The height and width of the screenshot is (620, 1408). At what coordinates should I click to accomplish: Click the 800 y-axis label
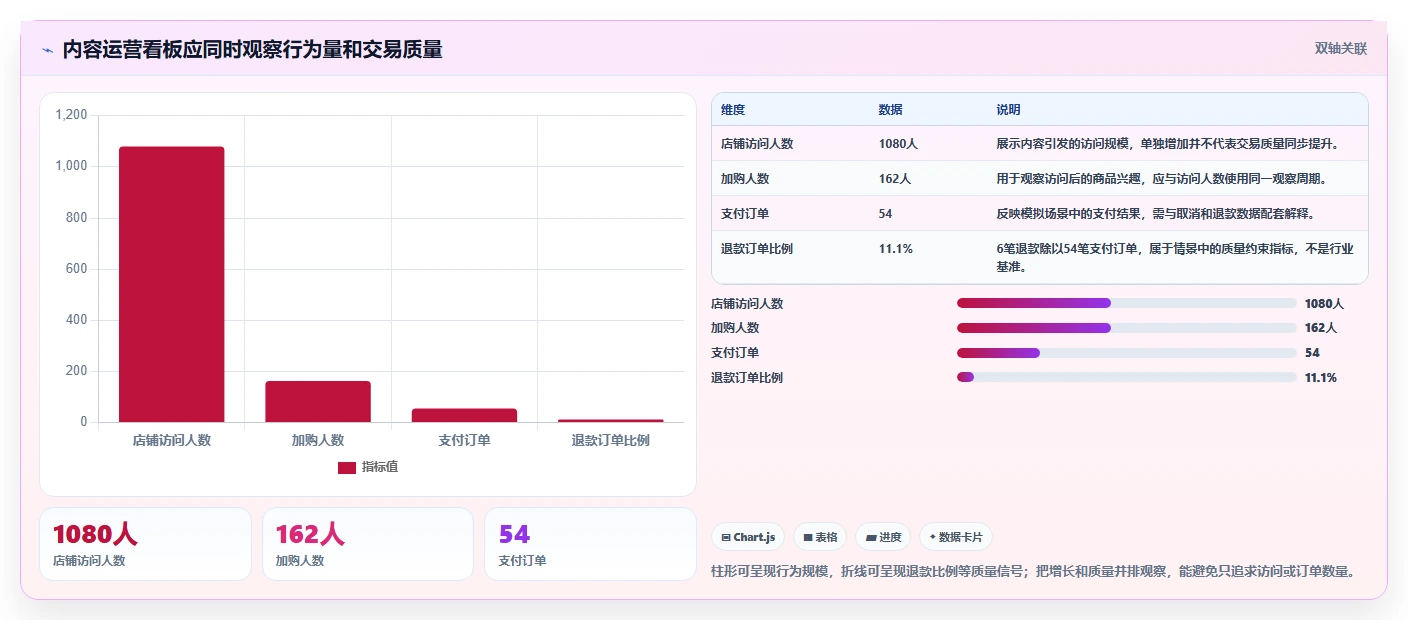coord(77,218)
